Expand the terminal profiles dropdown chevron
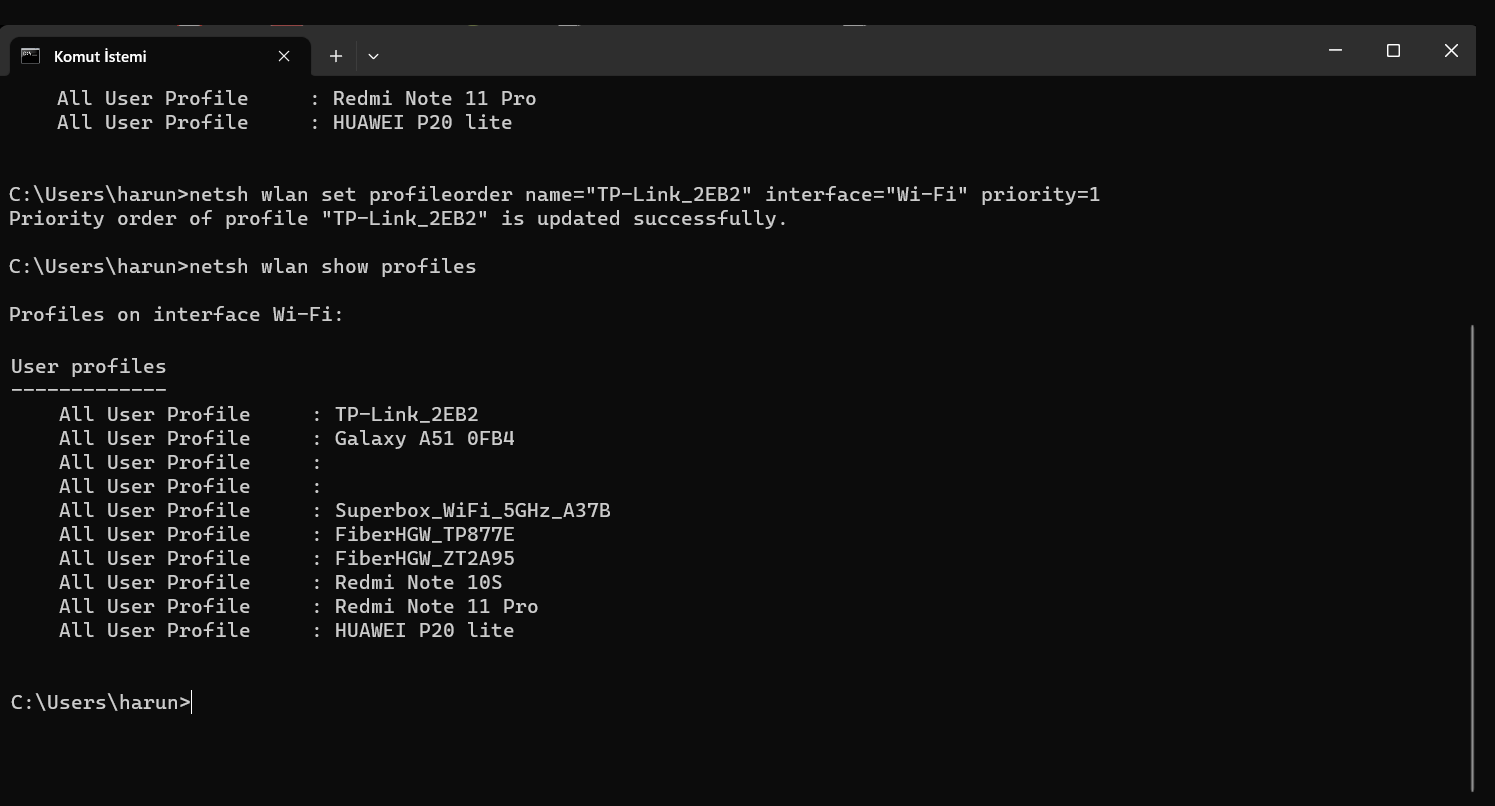 coord(373,56)
